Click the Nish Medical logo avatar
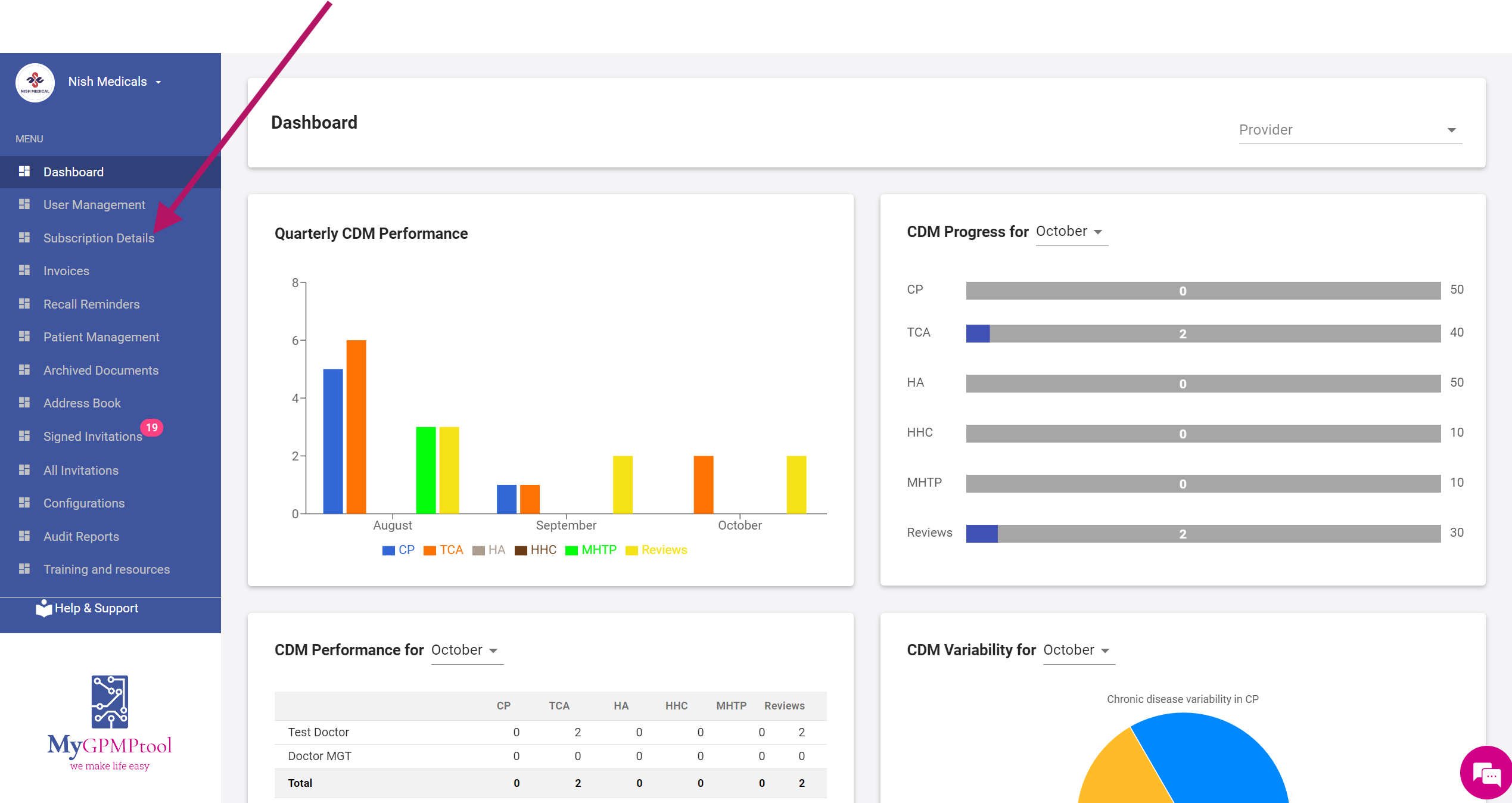Image resolution: width=1512 pixels, height=803 pixels. click(x=35, y=82)
